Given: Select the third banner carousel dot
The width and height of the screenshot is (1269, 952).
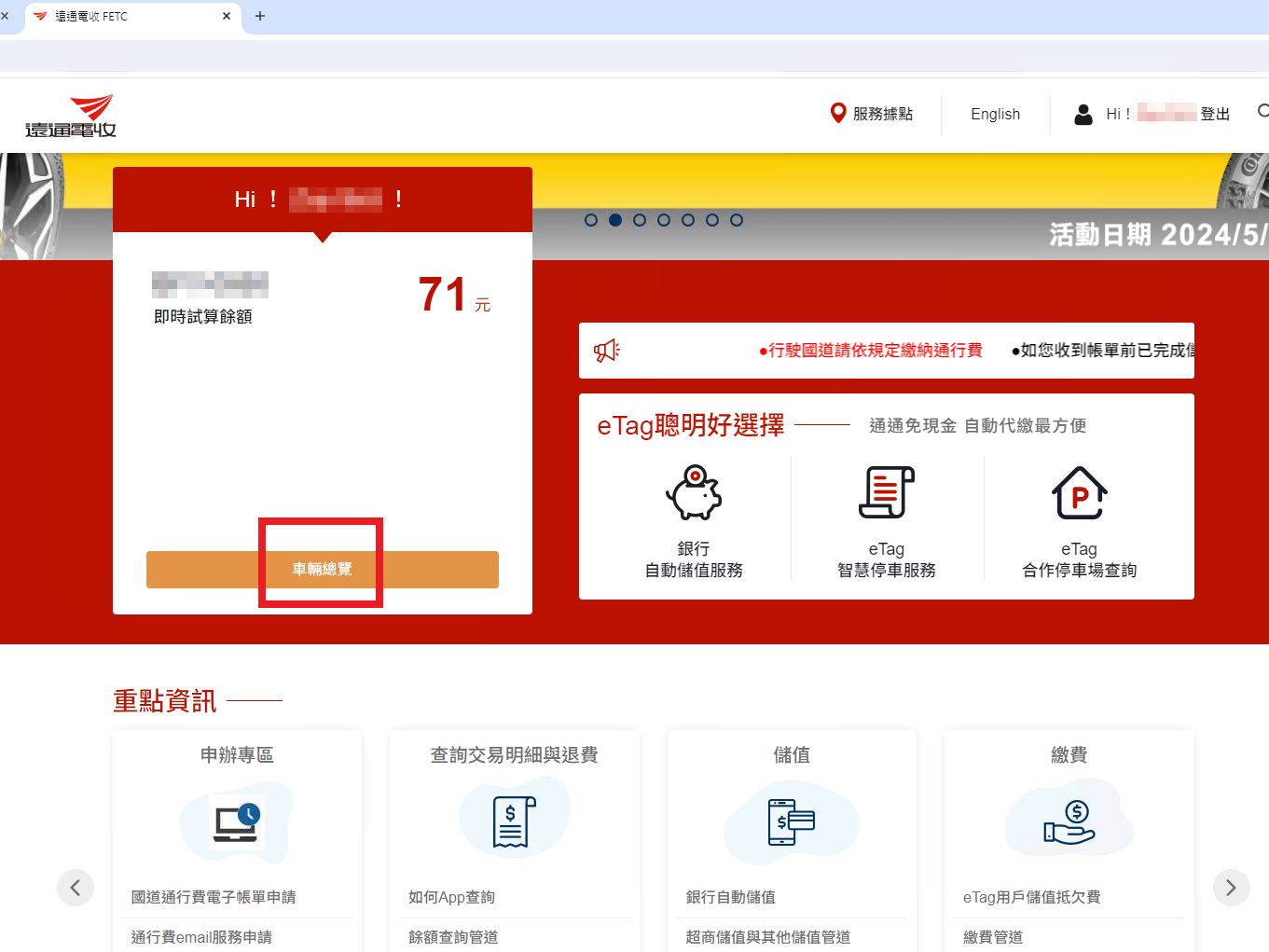Looking at the screenshot, I should coord(640,220).
